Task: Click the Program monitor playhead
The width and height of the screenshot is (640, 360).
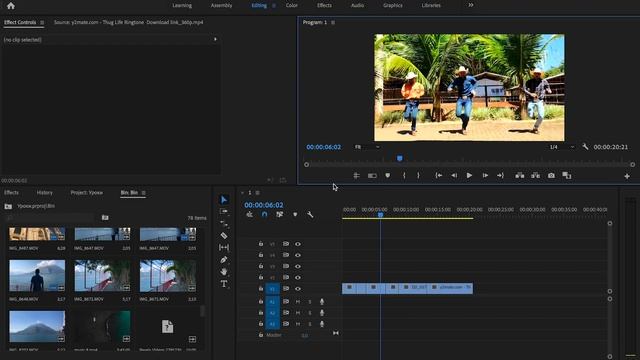Action: pyautogui.click(x=400, y=158)
